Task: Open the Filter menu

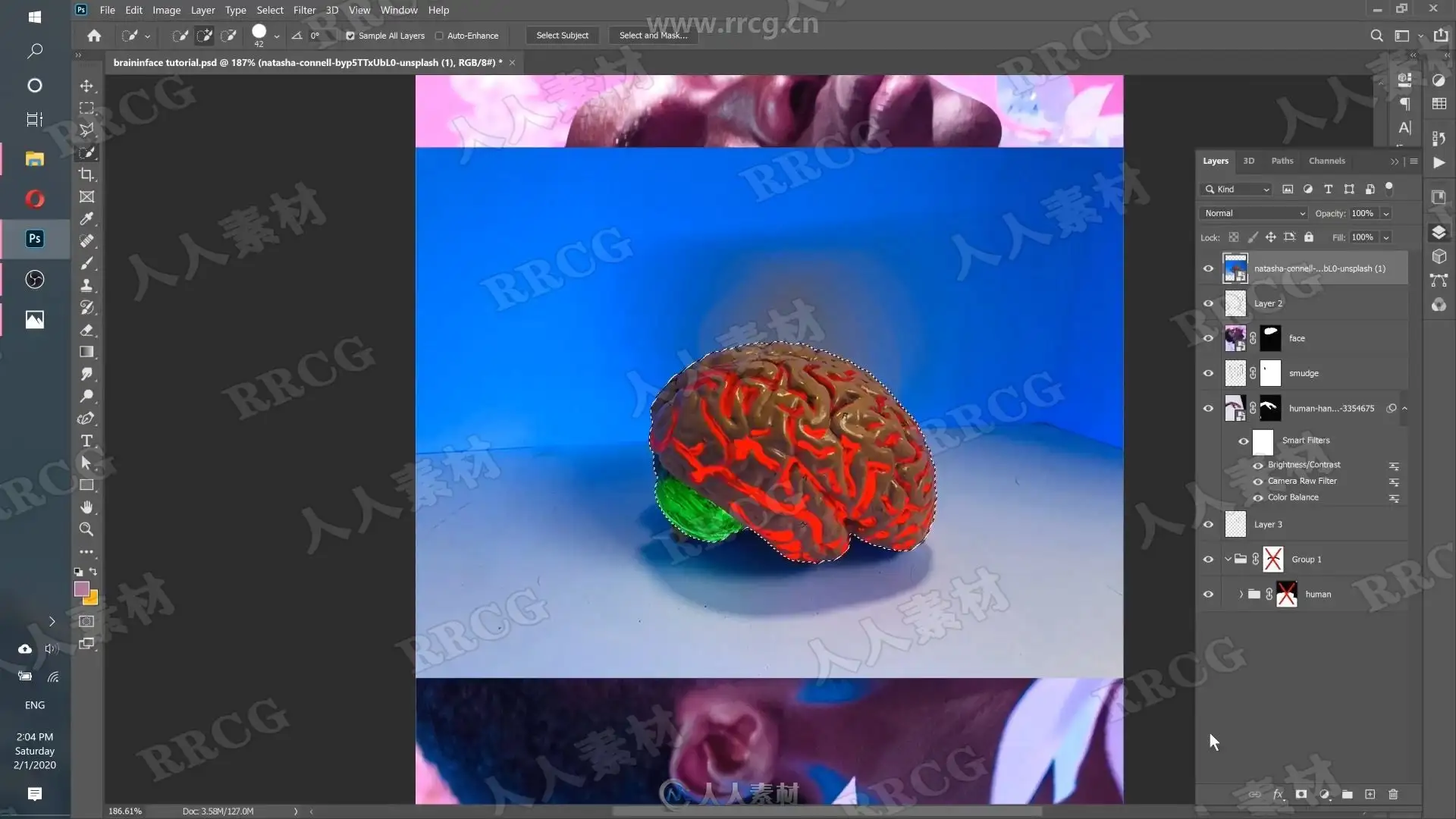Action: [304, 10]
